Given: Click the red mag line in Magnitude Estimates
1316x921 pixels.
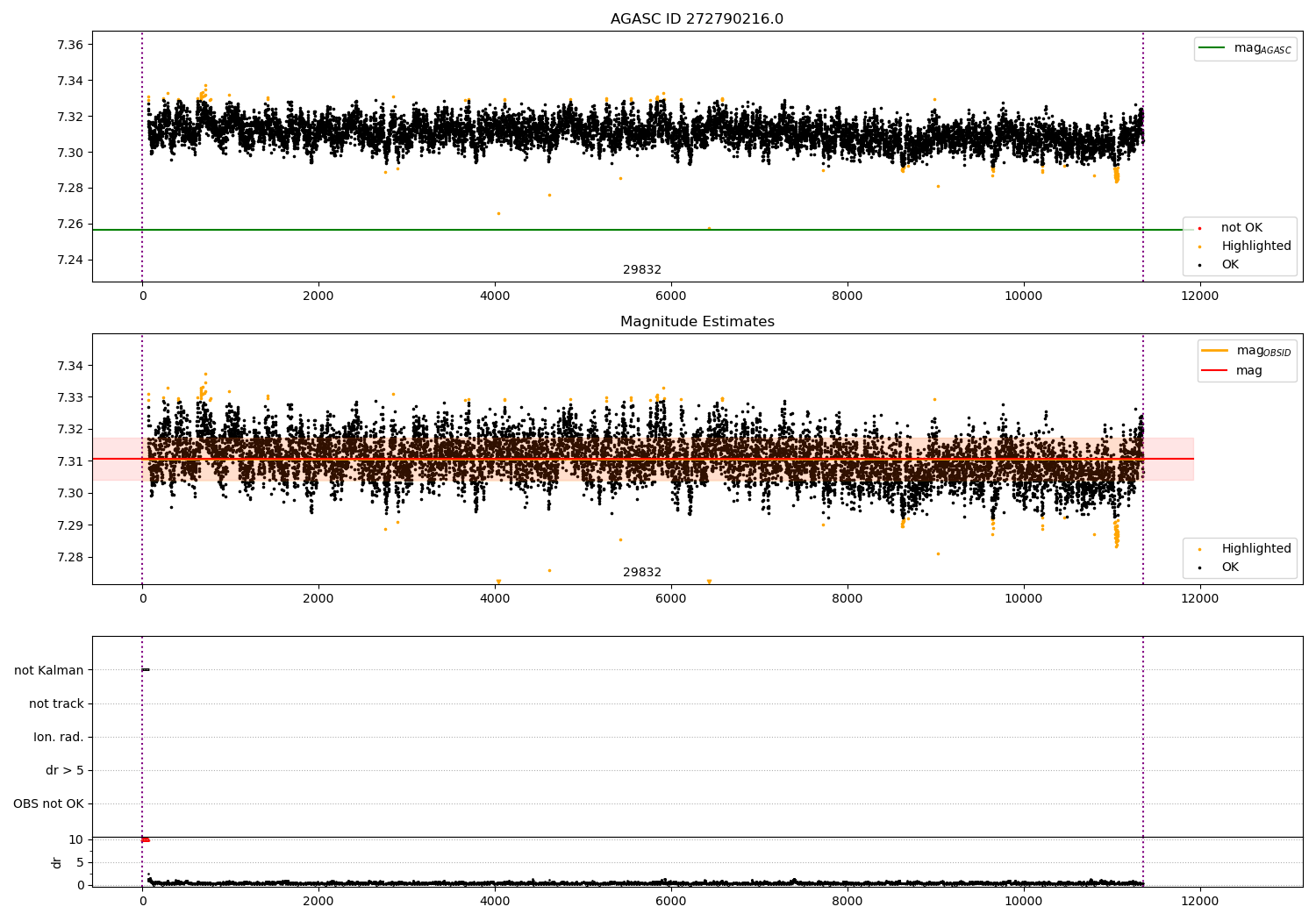Looking at the screenshot, I should pyautogui.click(x=642, y=459).
